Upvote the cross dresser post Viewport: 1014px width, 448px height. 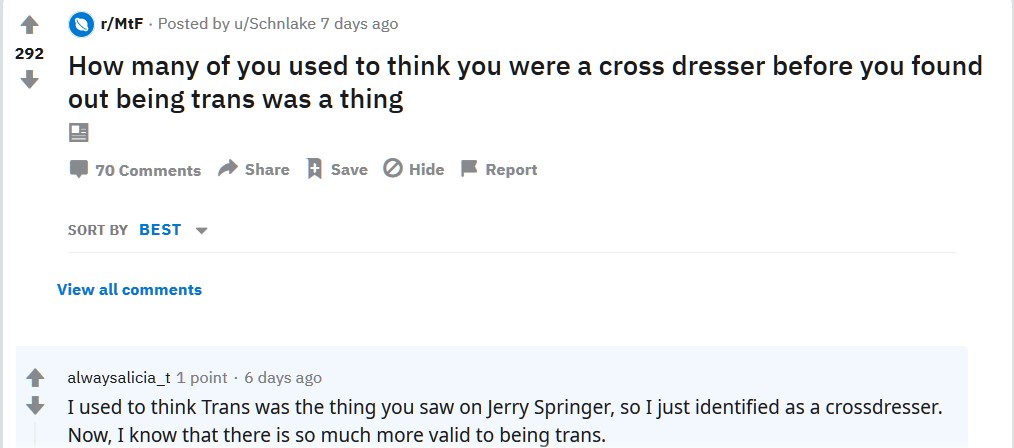[x=30, y=25]
